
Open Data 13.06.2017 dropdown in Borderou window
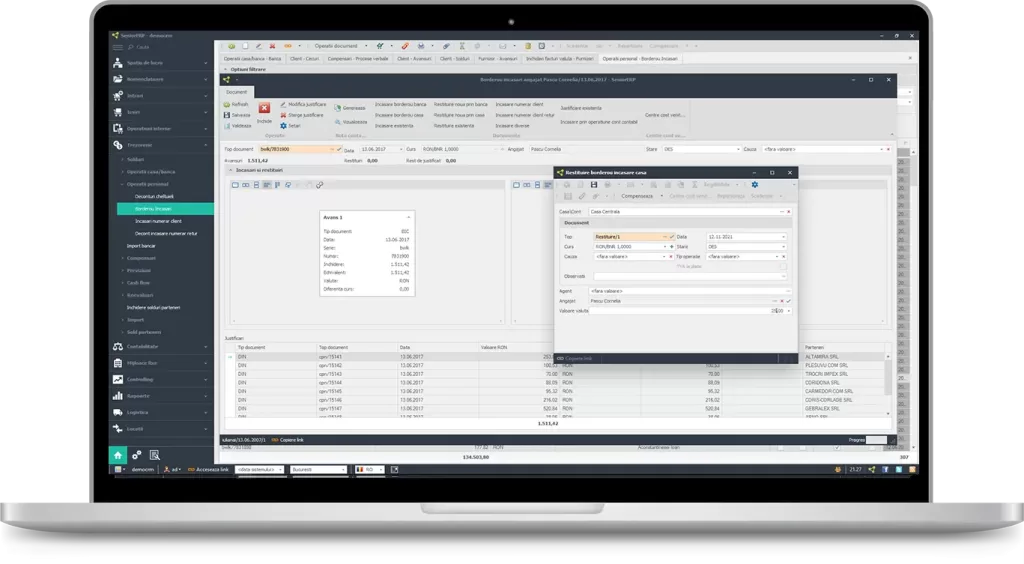coord(401,149)
